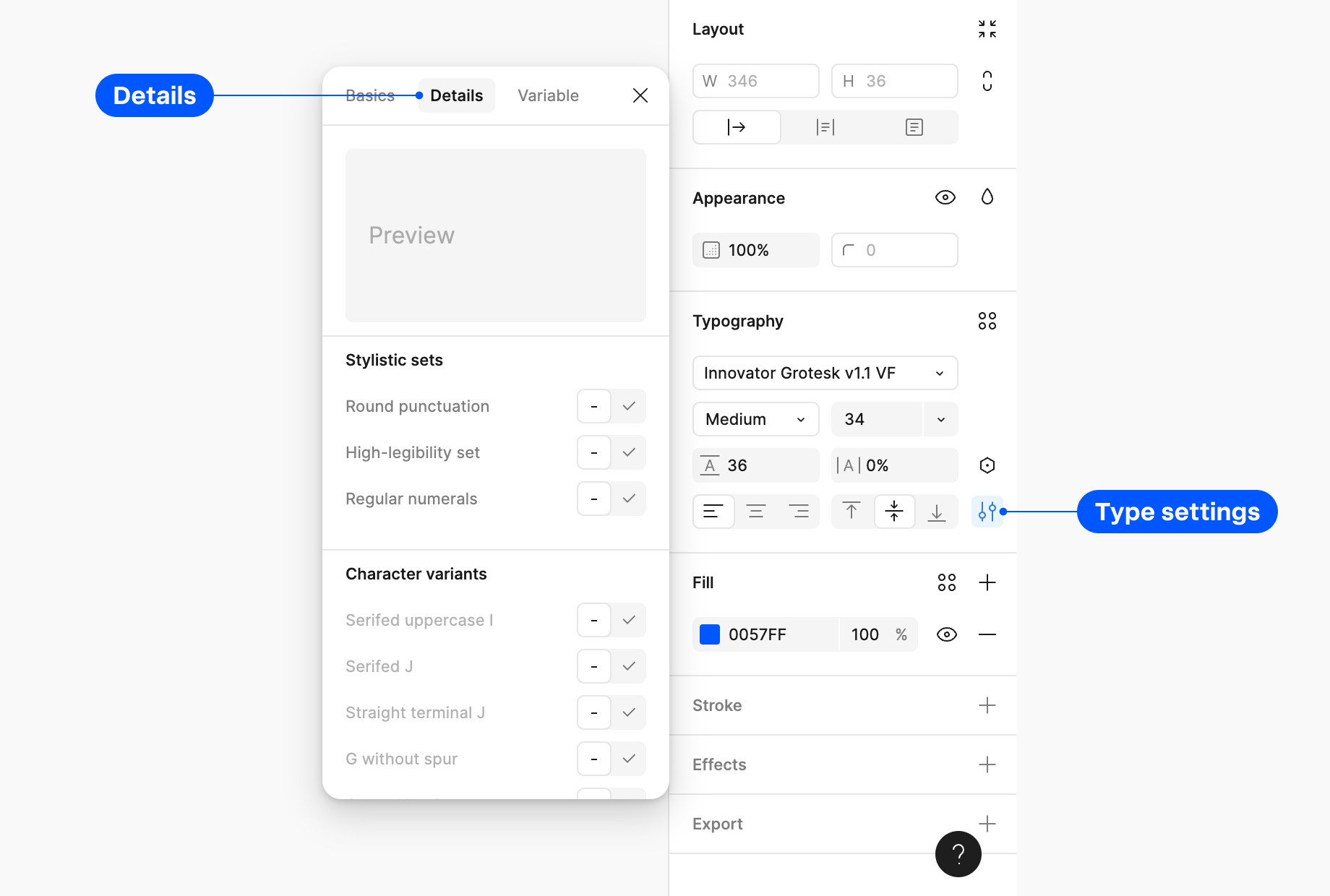1330x896 pixels.
Task: Open the help question mark button
Action: 958,854
